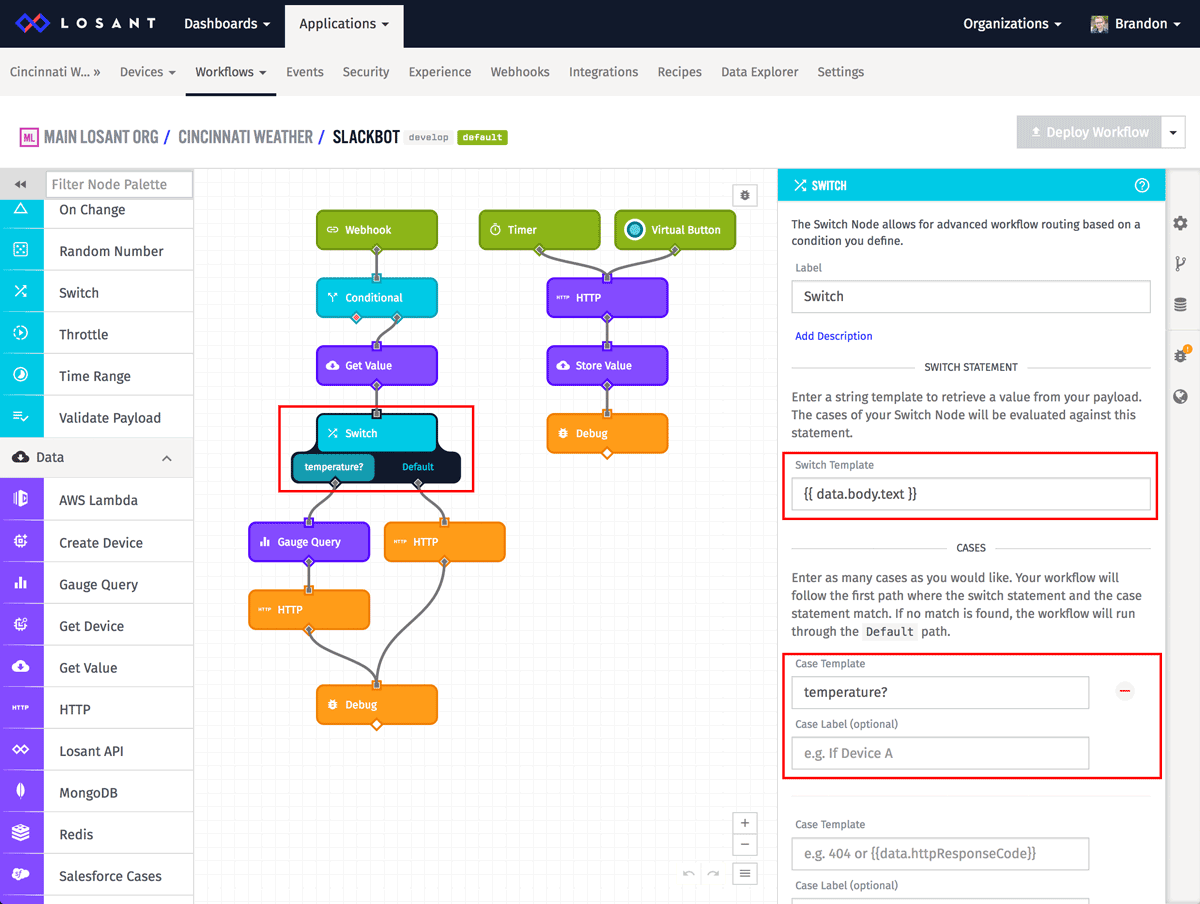Screen dimensions: 1200x904
Task: Open the globals globe icon in sidebar
Action: (1181, 396)
